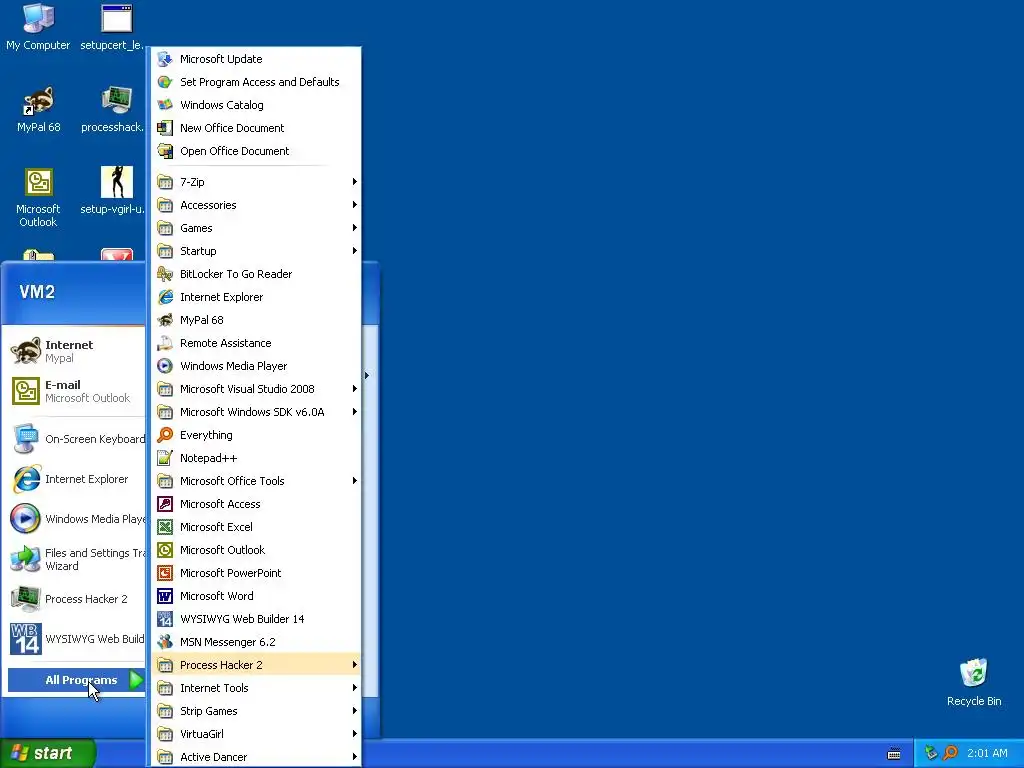Expand the Startup folder
Image resolution: width=1024 pixels, height=768 pixels.
pos(255,251)
